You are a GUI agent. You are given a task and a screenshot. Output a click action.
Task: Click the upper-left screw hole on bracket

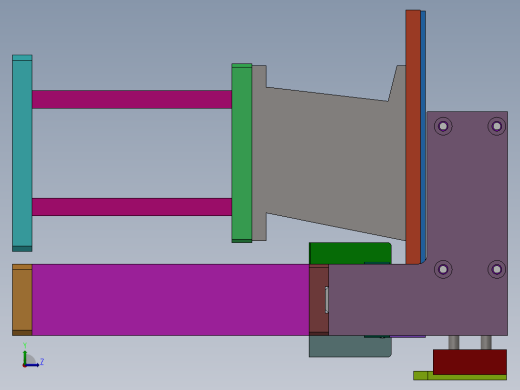[443, 126]
